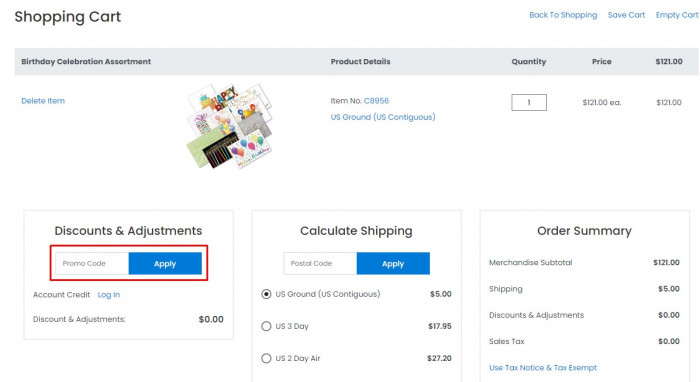
Task: Focus the Postal Code input field
Action: click(320, 263)
